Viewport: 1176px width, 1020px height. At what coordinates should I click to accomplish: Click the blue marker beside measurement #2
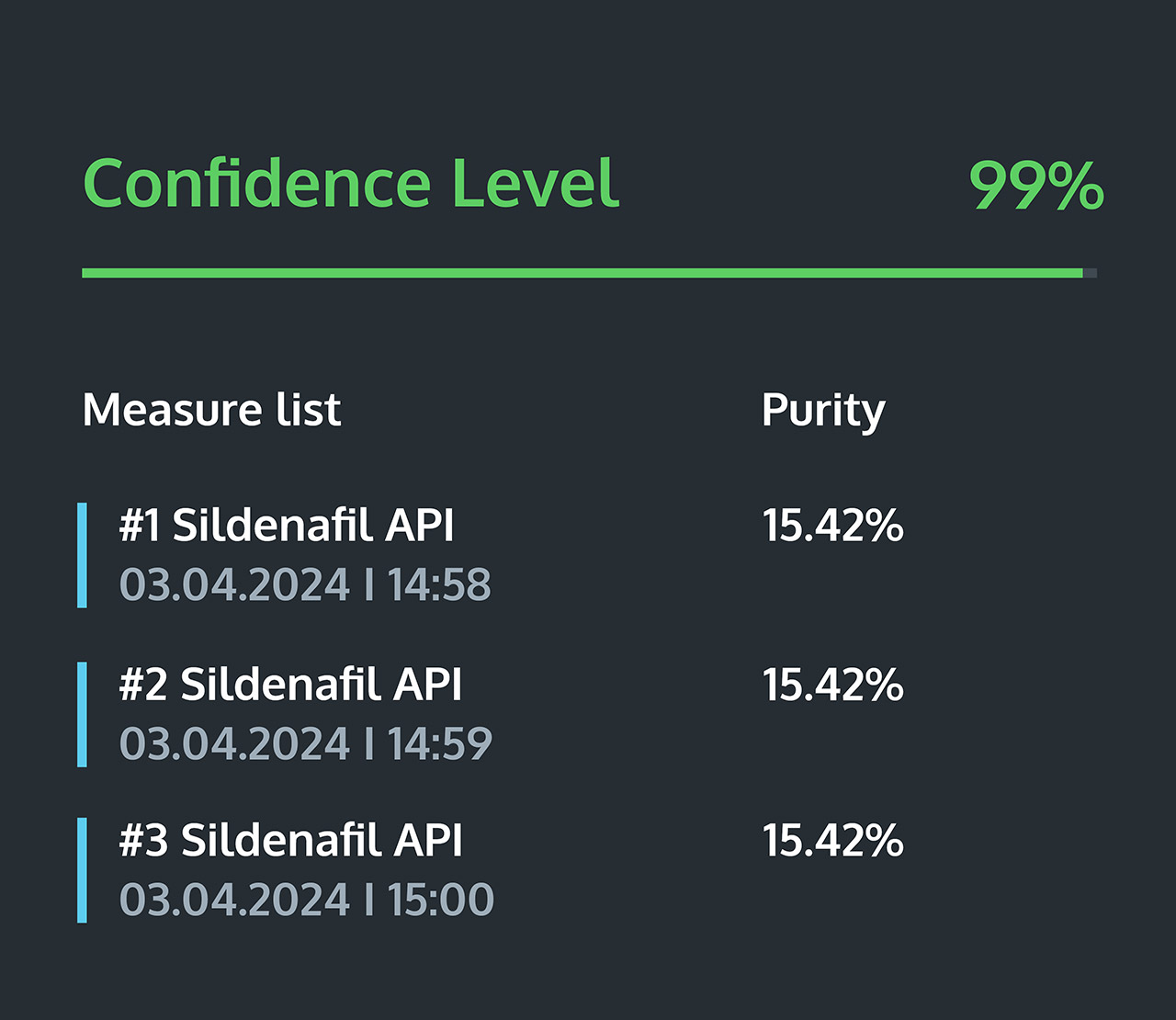click(83, 714)
